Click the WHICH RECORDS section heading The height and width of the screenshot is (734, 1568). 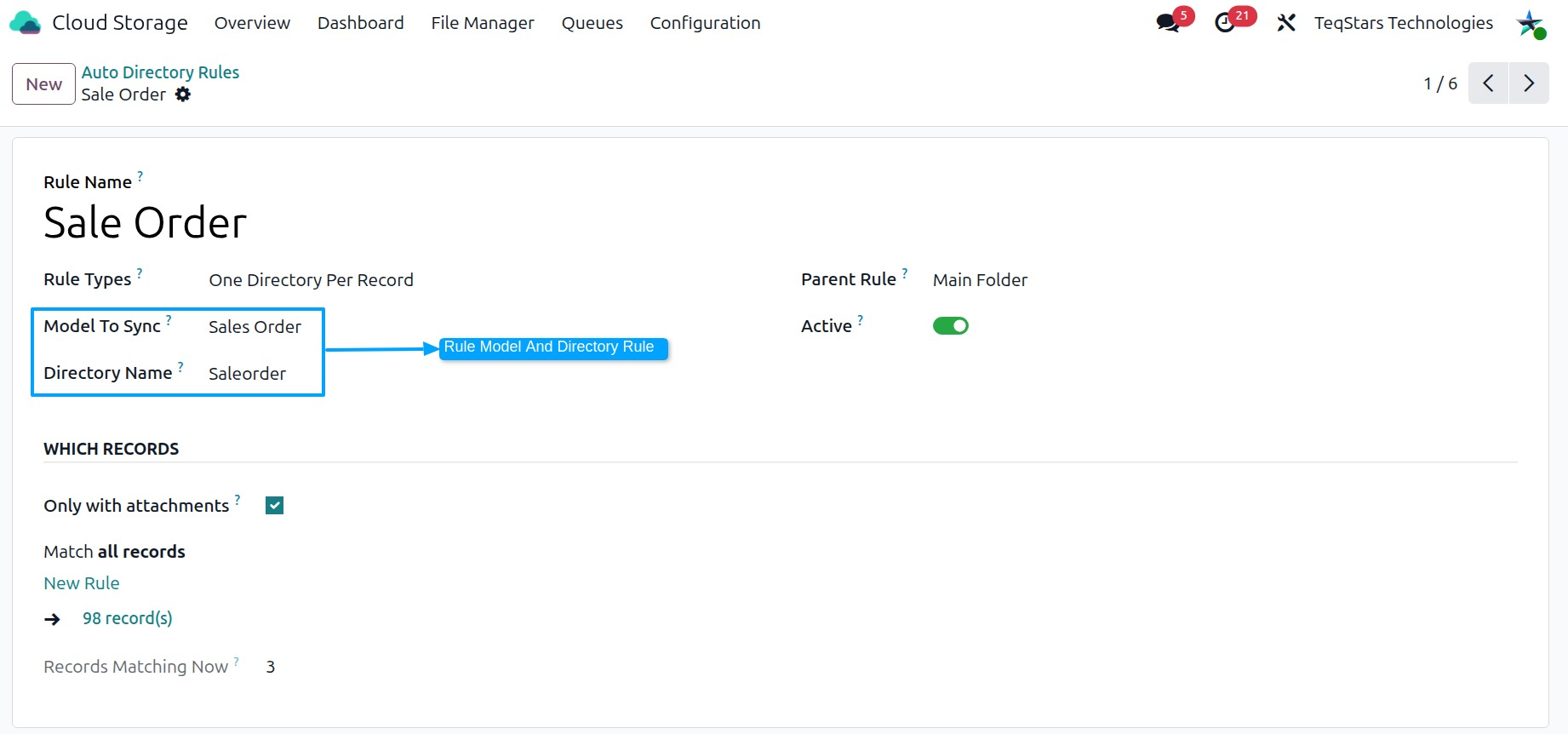point(112,449)
